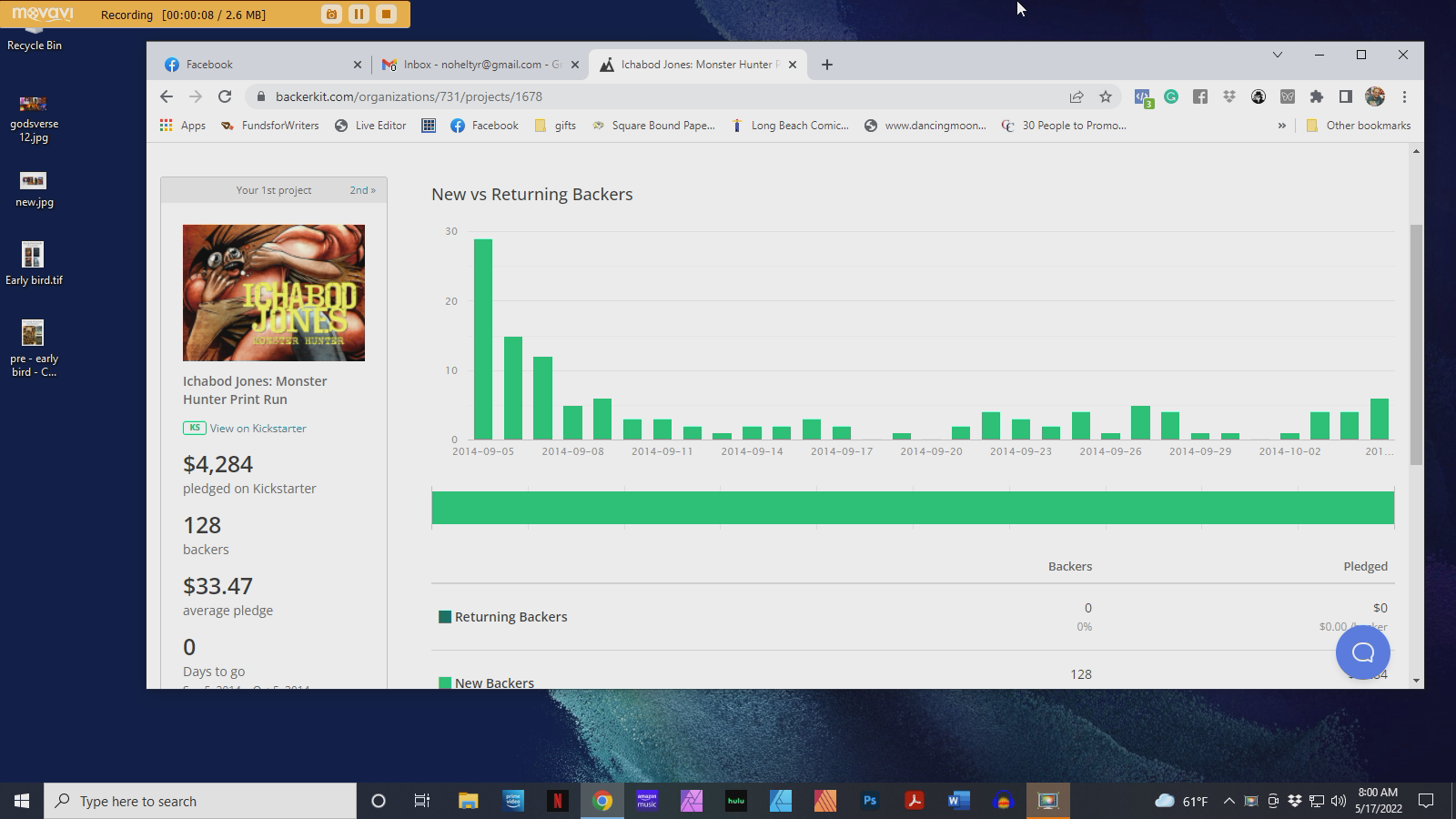Open the Facebook browser extension
Screen dimensions: 1456x819
tap(1199, 96)
